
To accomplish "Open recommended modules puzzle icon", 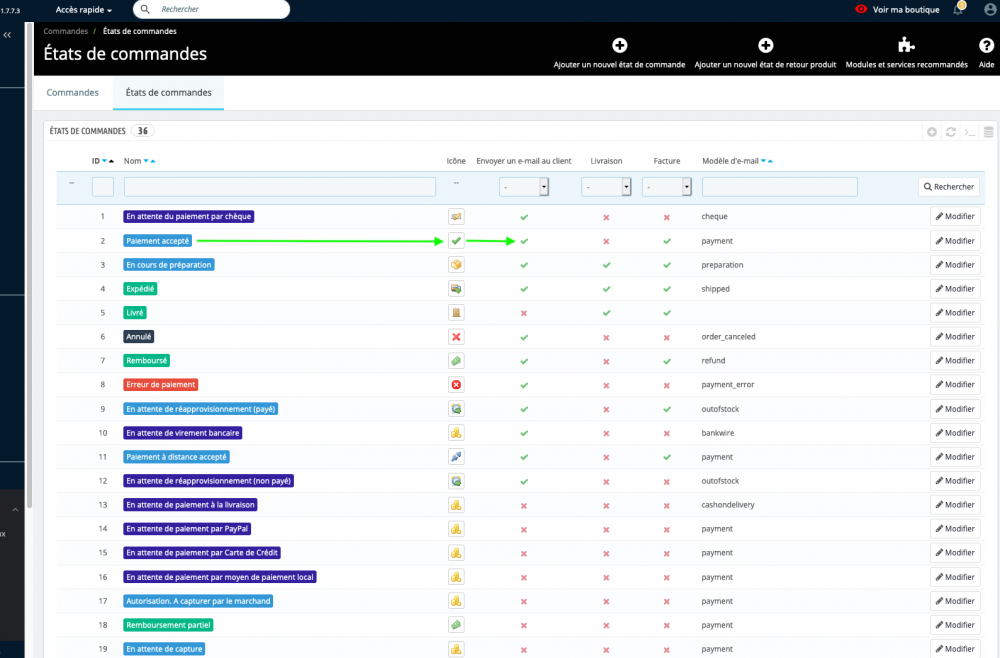I will pyautogui.click(x=906, y=45).
